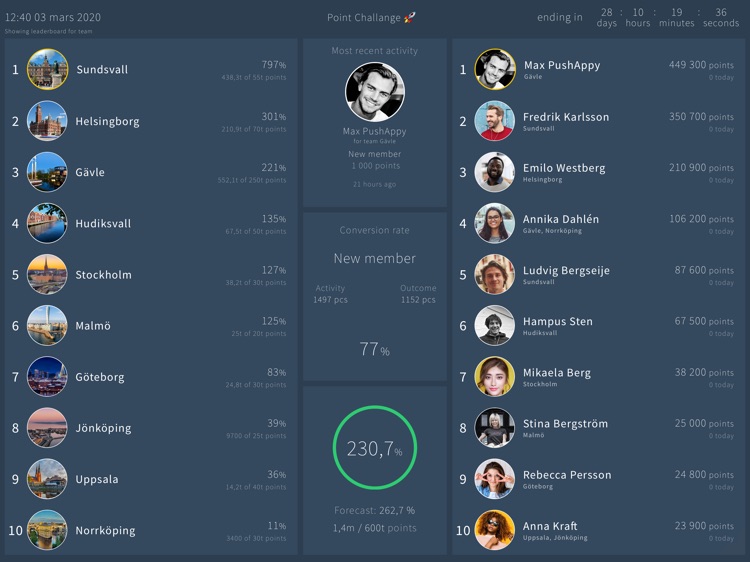Click Ludvig Bergseije's profile photo

click(495, 275)
